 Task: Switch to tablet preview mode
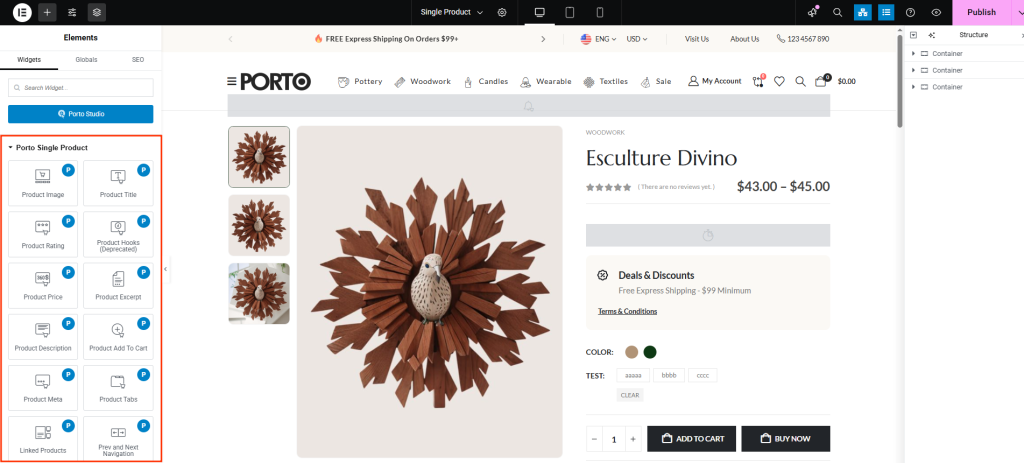point(569,12)
